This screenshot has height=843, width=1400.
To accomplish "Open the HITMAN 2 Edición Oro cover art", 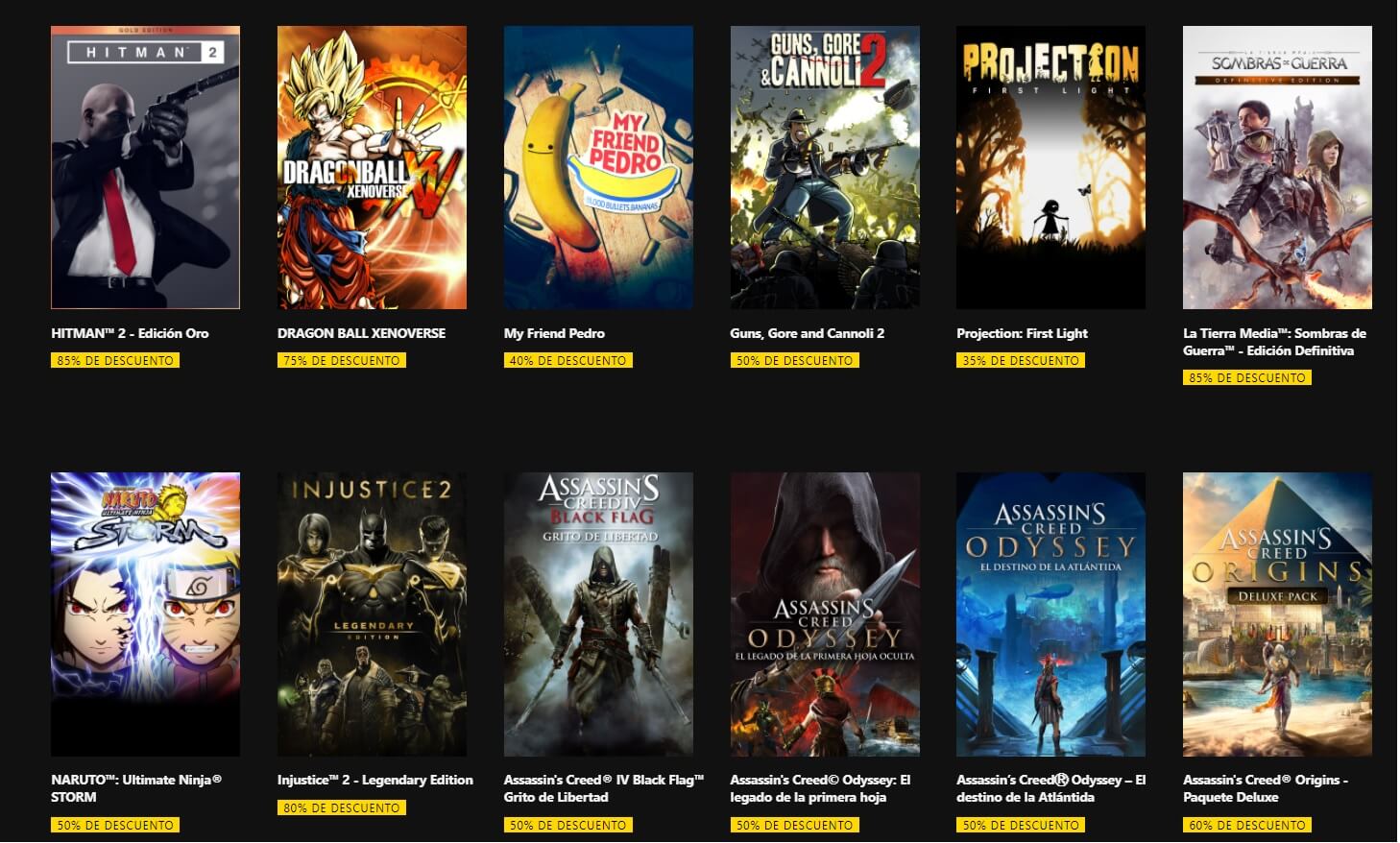I will click(145, 167).
